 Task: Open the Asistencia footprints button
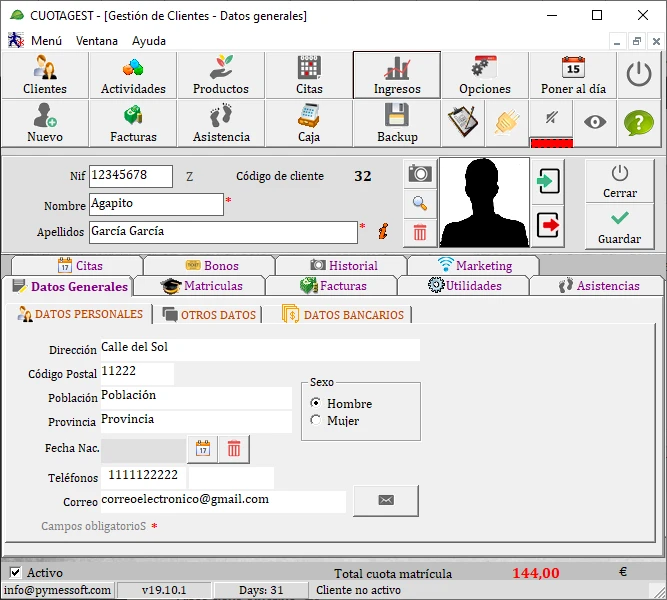point(221,123)
